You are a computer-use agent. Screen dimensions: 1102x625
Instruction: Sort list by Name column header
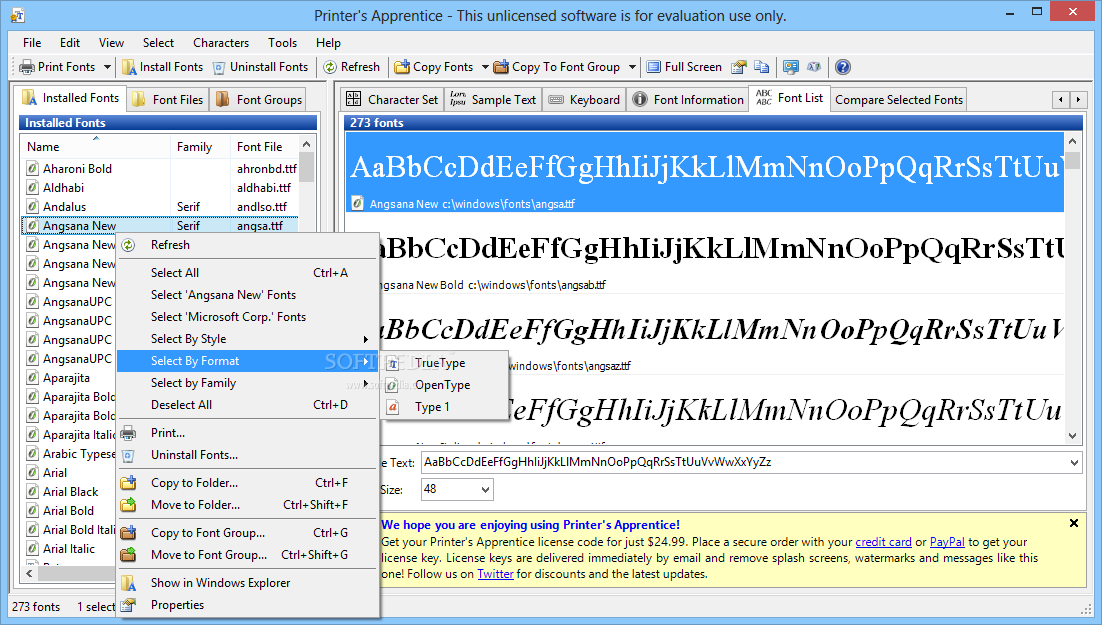pyautogui.click(x=97, y=147)
